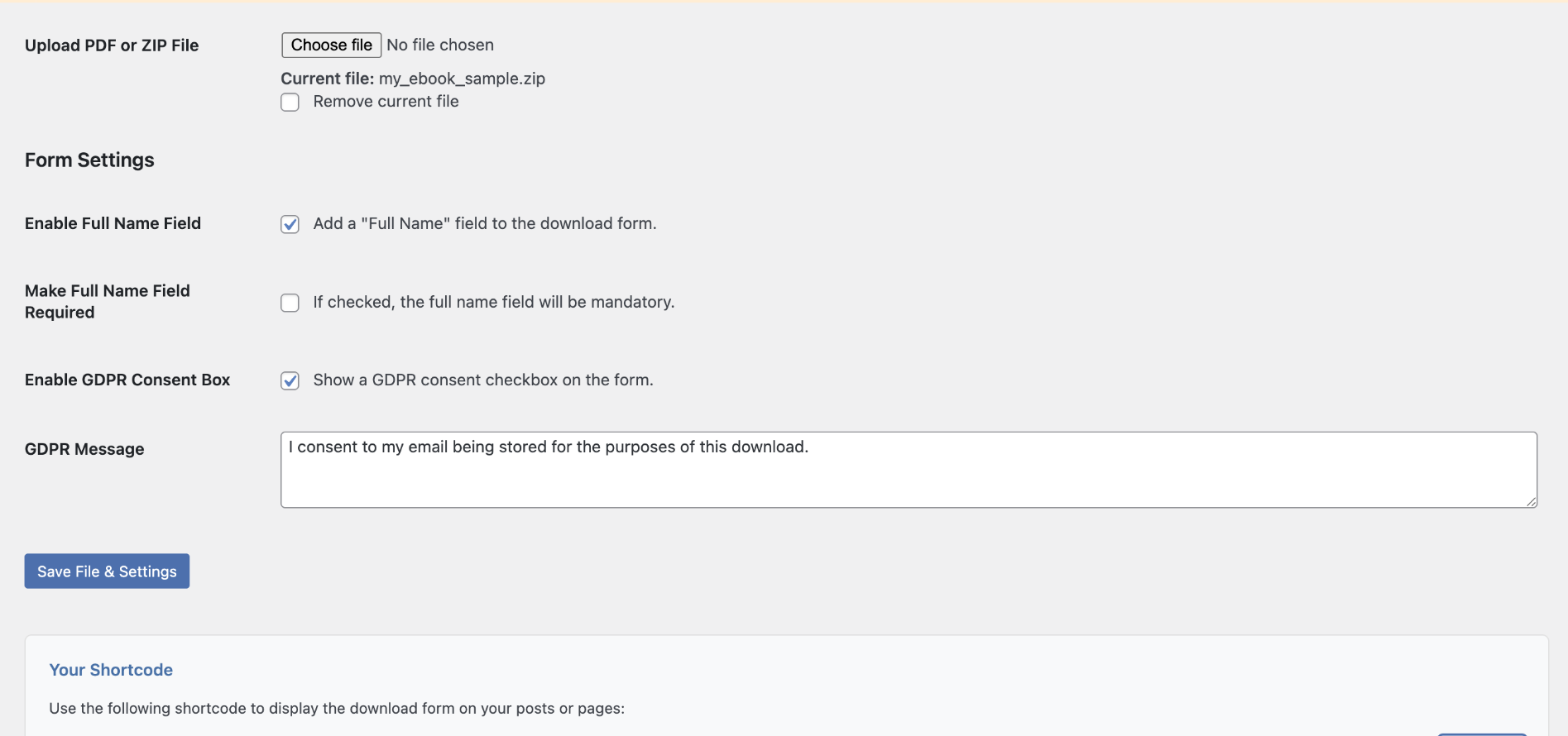
Task: Tick the full name mandatory checkbox
Action: point(290,303)
